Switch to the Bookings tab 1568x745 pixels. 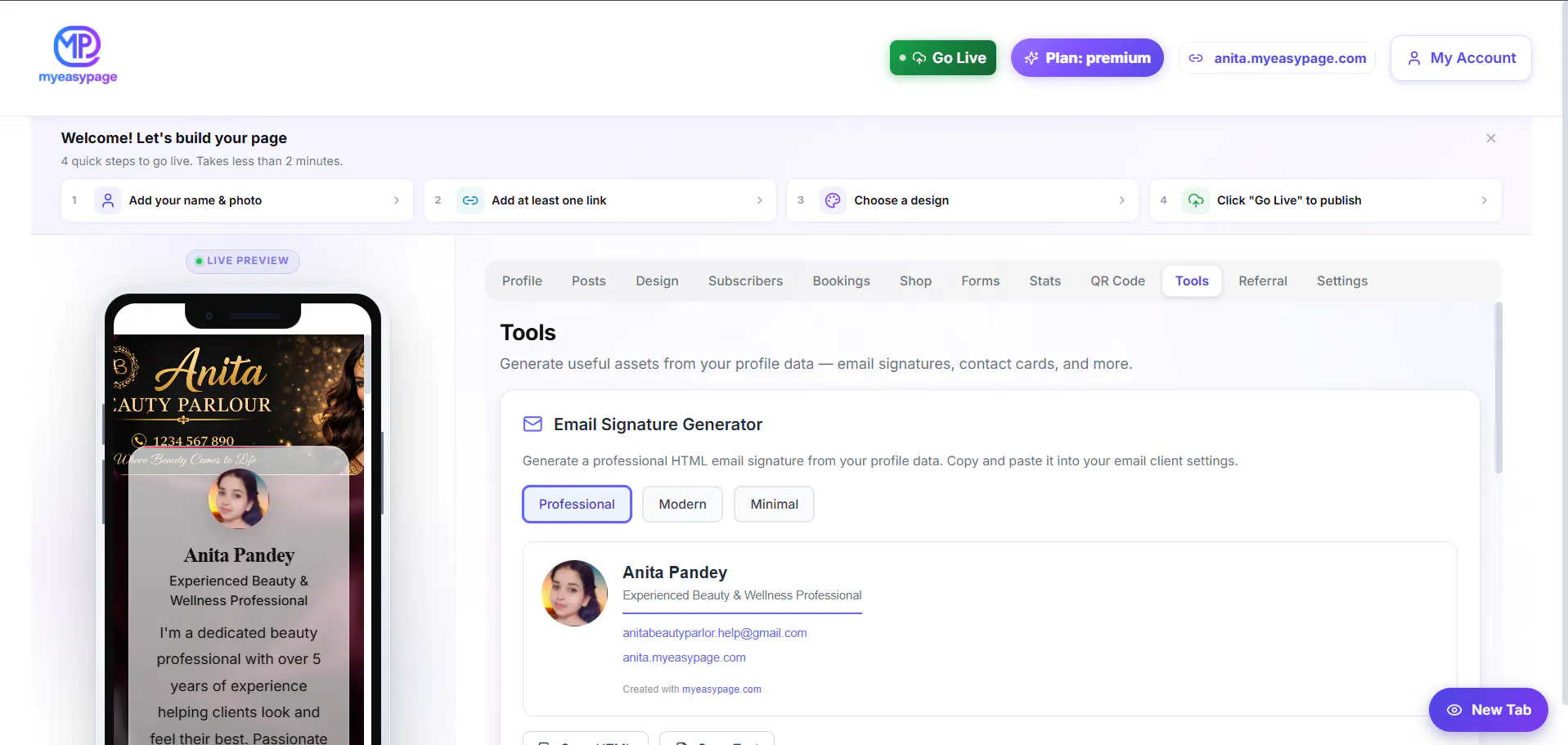pyautogui.click(x=842, y=281)
